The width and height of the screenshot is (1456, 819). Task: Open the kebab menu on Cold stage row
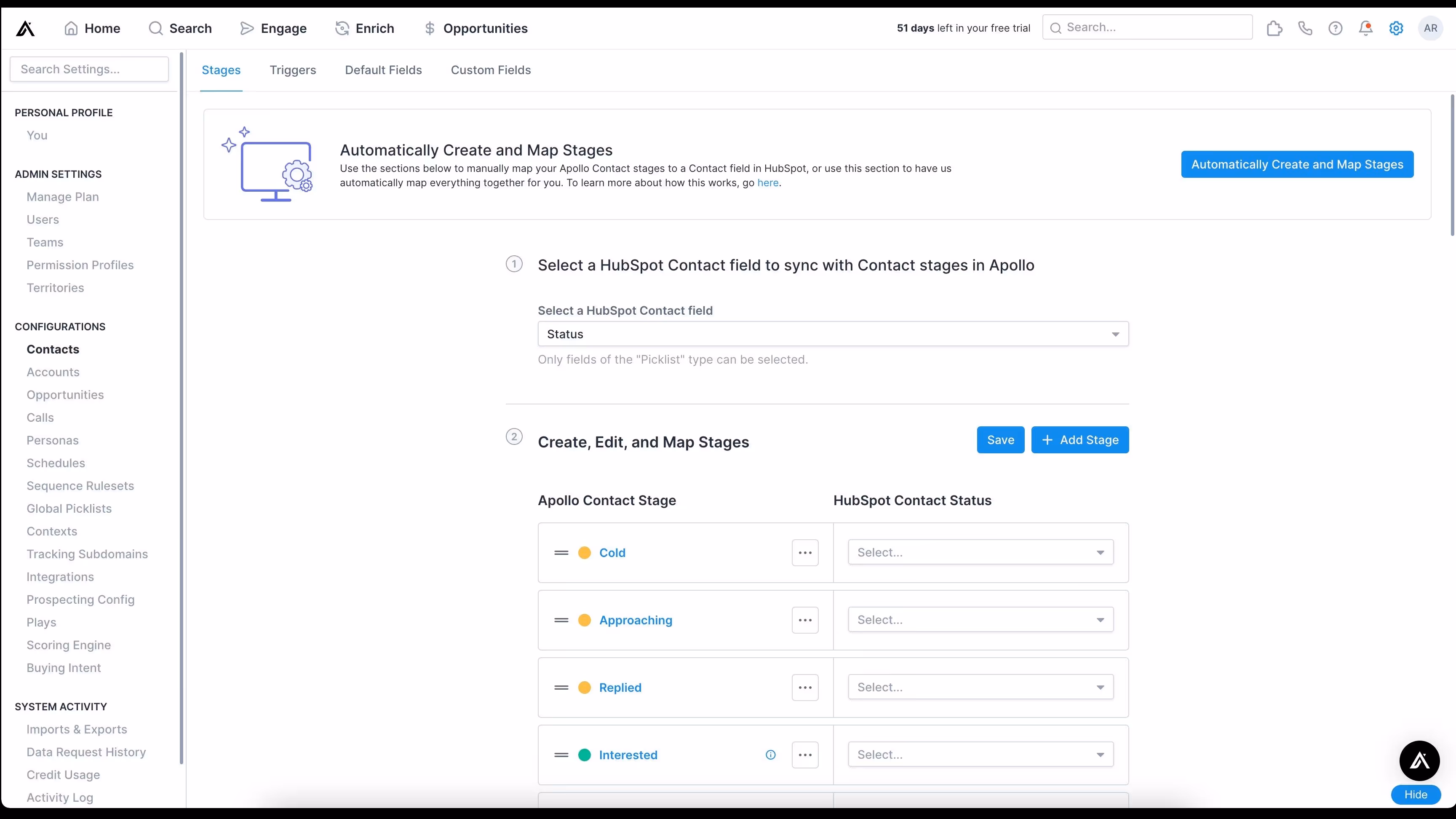pos(805,552)
